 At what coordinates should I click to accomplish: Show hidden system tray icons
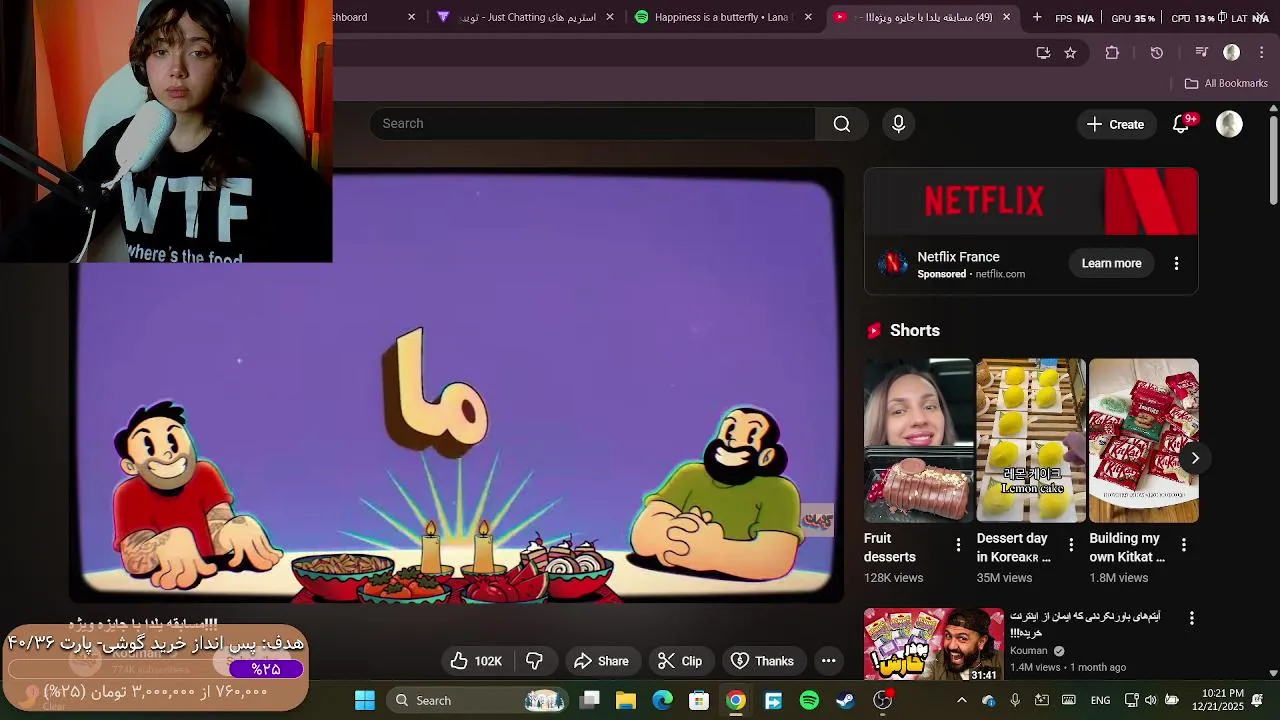962,700
